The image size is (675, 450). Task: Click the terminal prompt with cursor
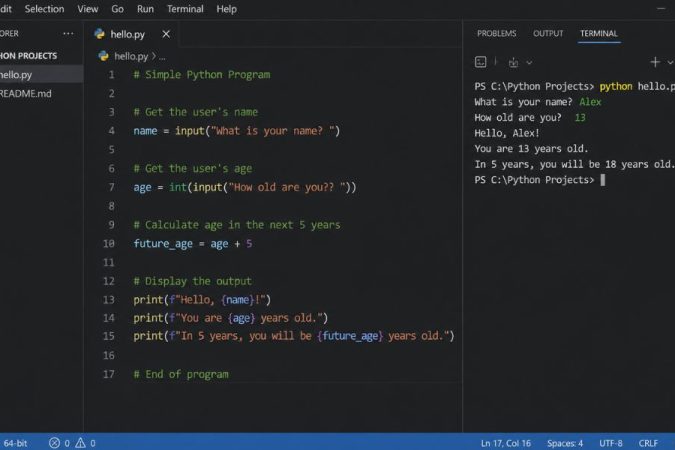pos(540,180)
